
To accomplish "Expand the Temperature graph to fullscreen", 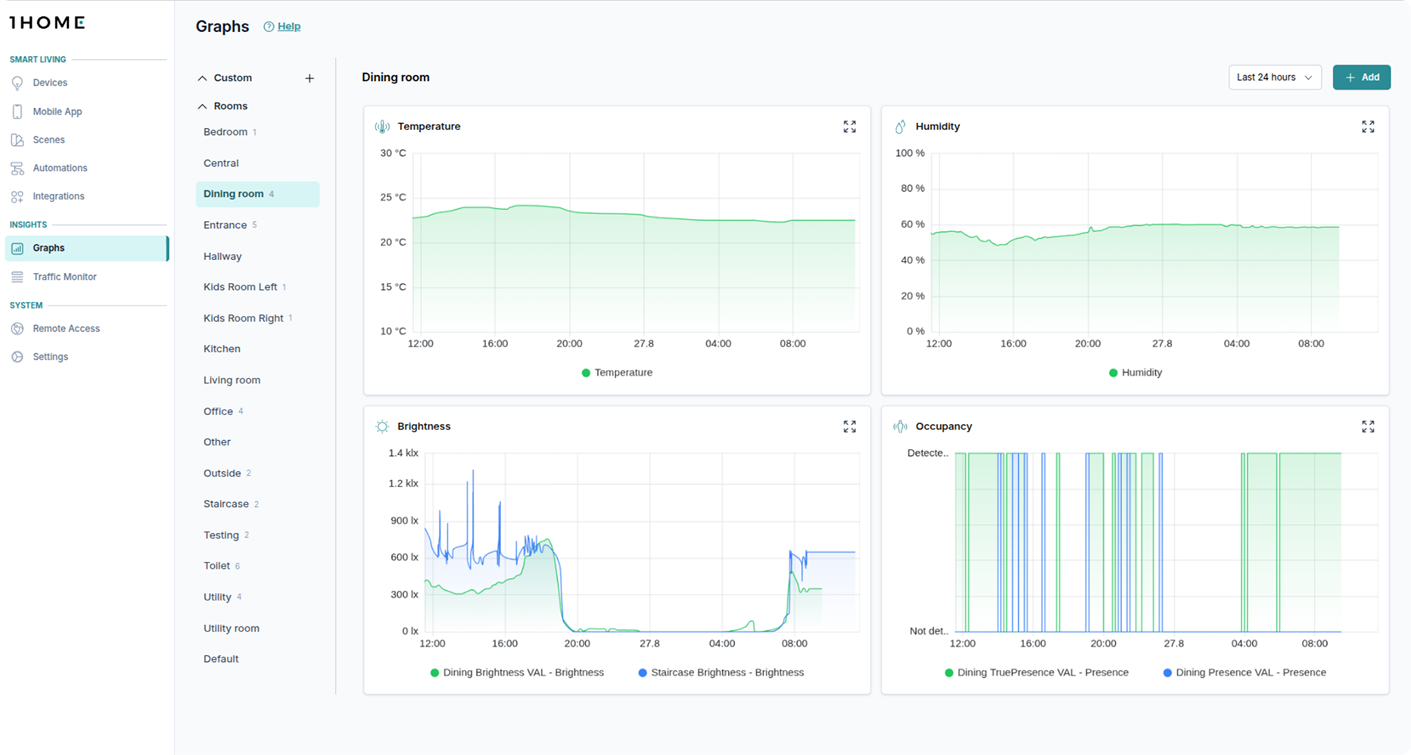I will coord(849,126).
